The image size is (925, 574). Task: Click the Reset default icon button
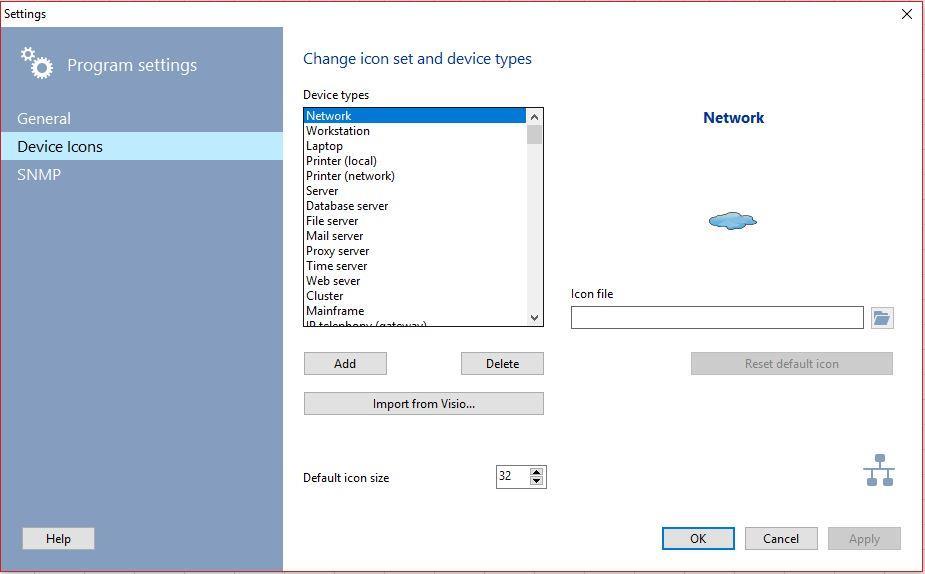coord(792,363)
